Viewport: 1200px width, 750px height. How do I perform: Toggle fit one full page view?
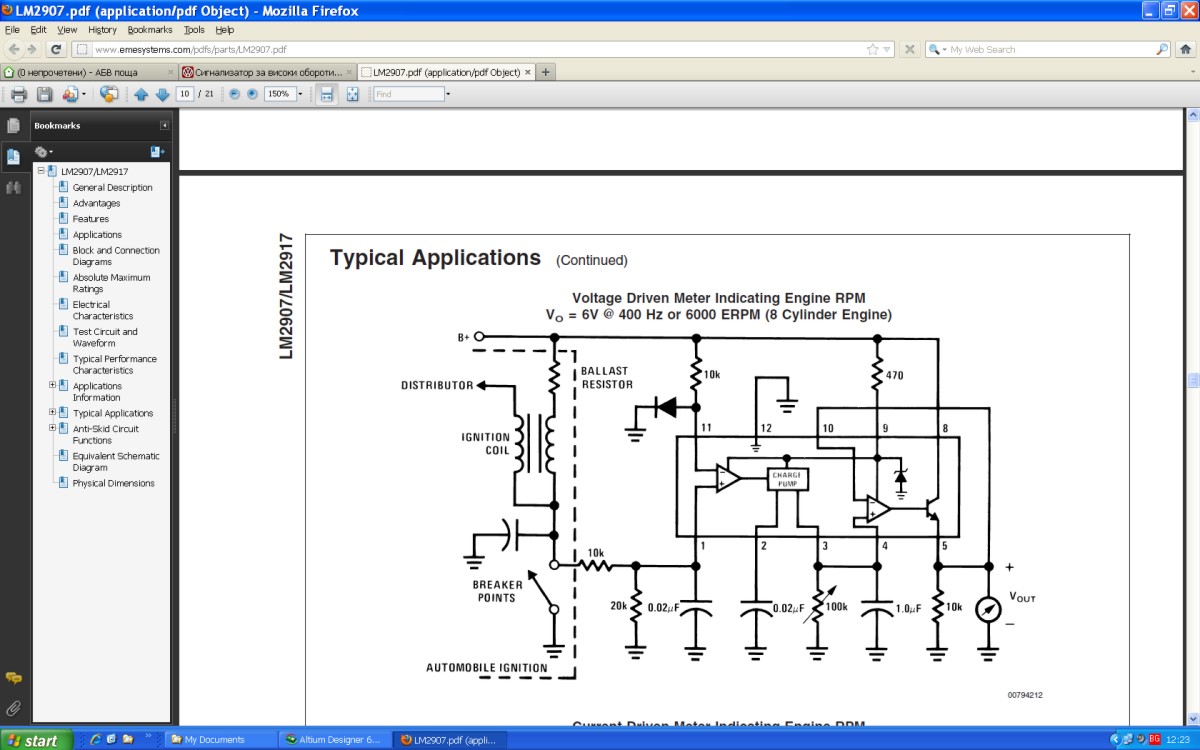[352, 94]
